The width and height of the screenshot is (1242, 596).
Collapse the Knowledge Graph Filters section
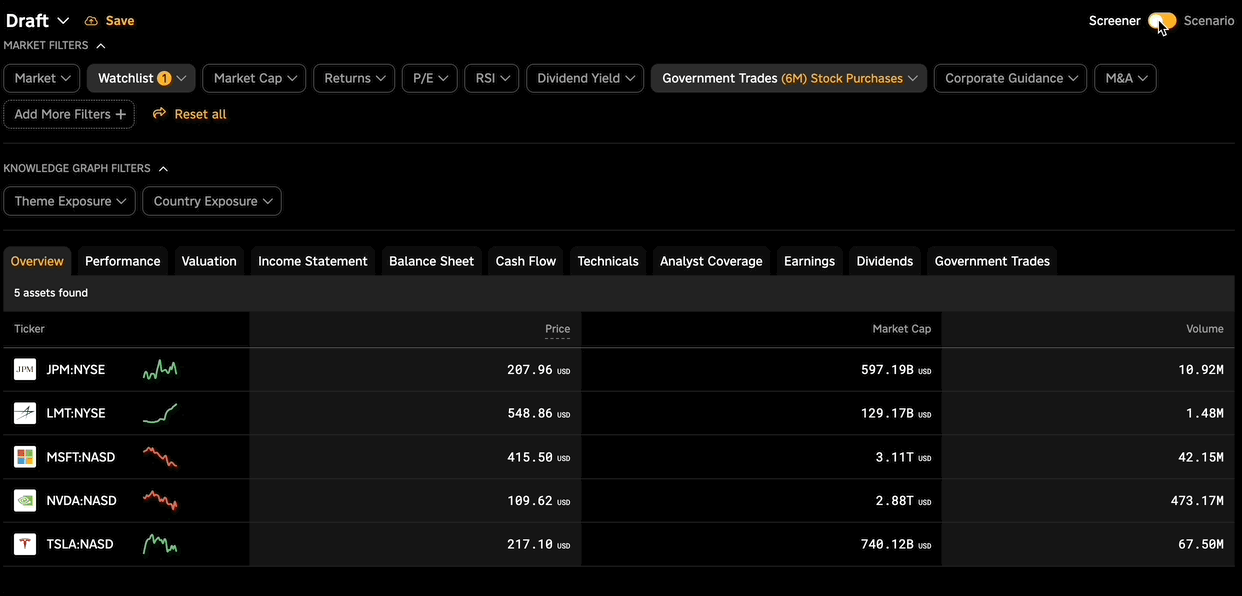click(163, 168)
